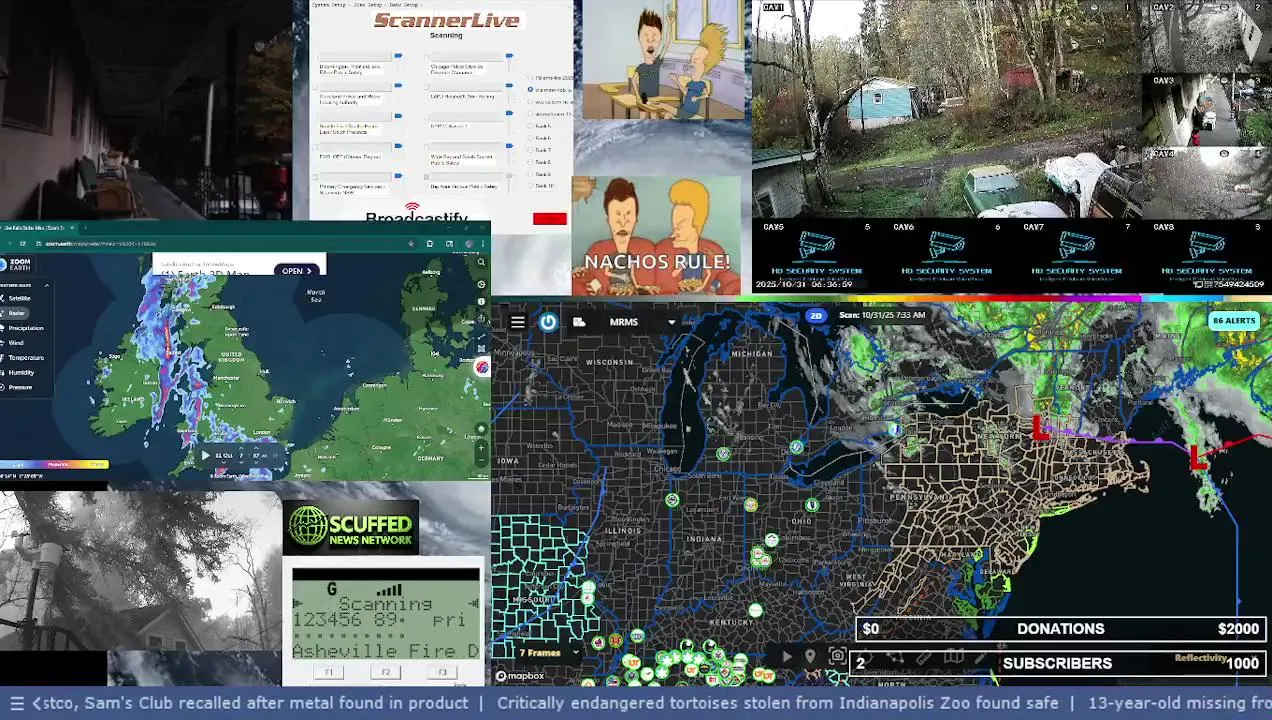Reload the Zoom Earth browser page

[x=23, y=244]
